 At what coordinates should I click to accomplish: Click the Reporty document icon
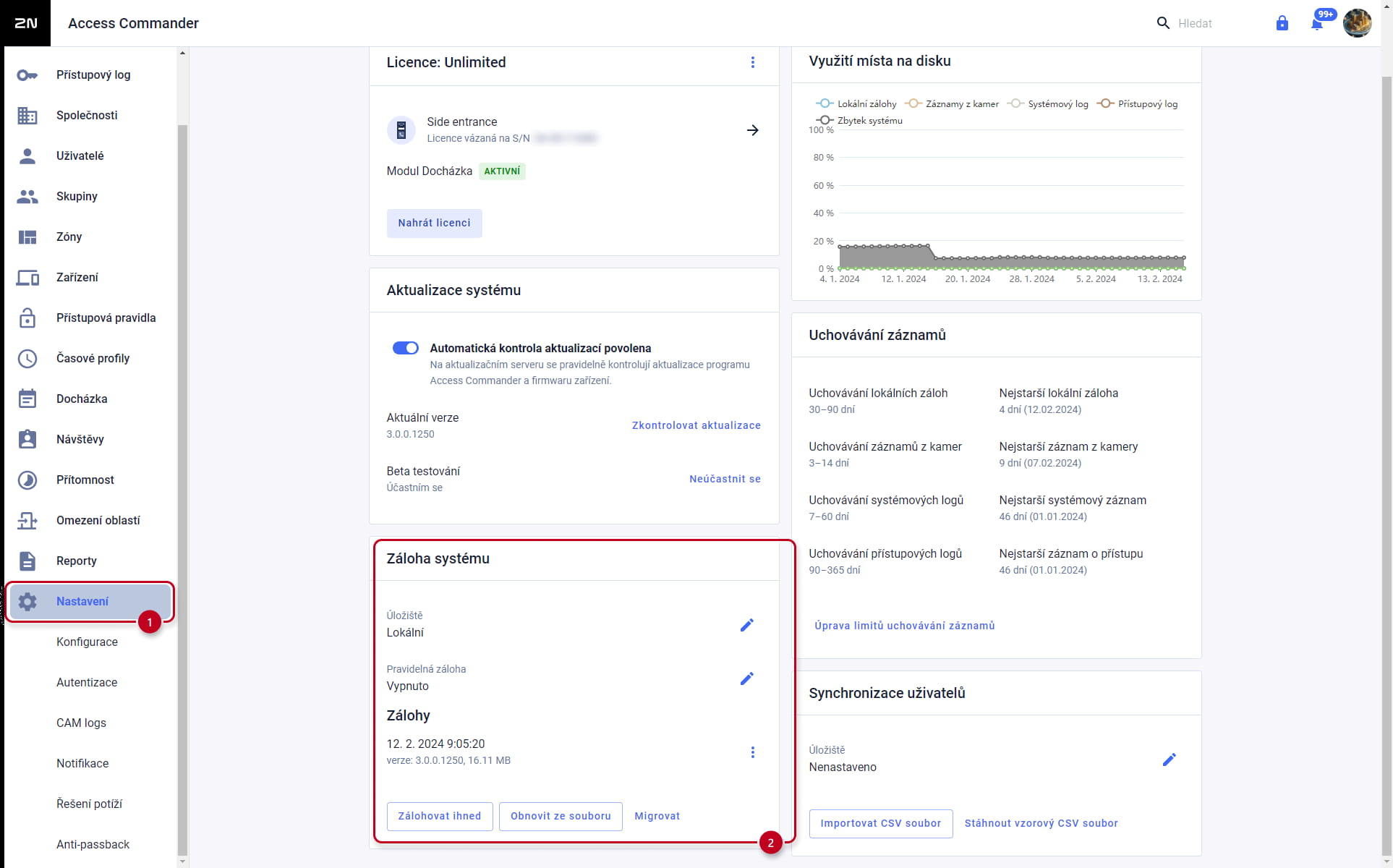(27, 561)
